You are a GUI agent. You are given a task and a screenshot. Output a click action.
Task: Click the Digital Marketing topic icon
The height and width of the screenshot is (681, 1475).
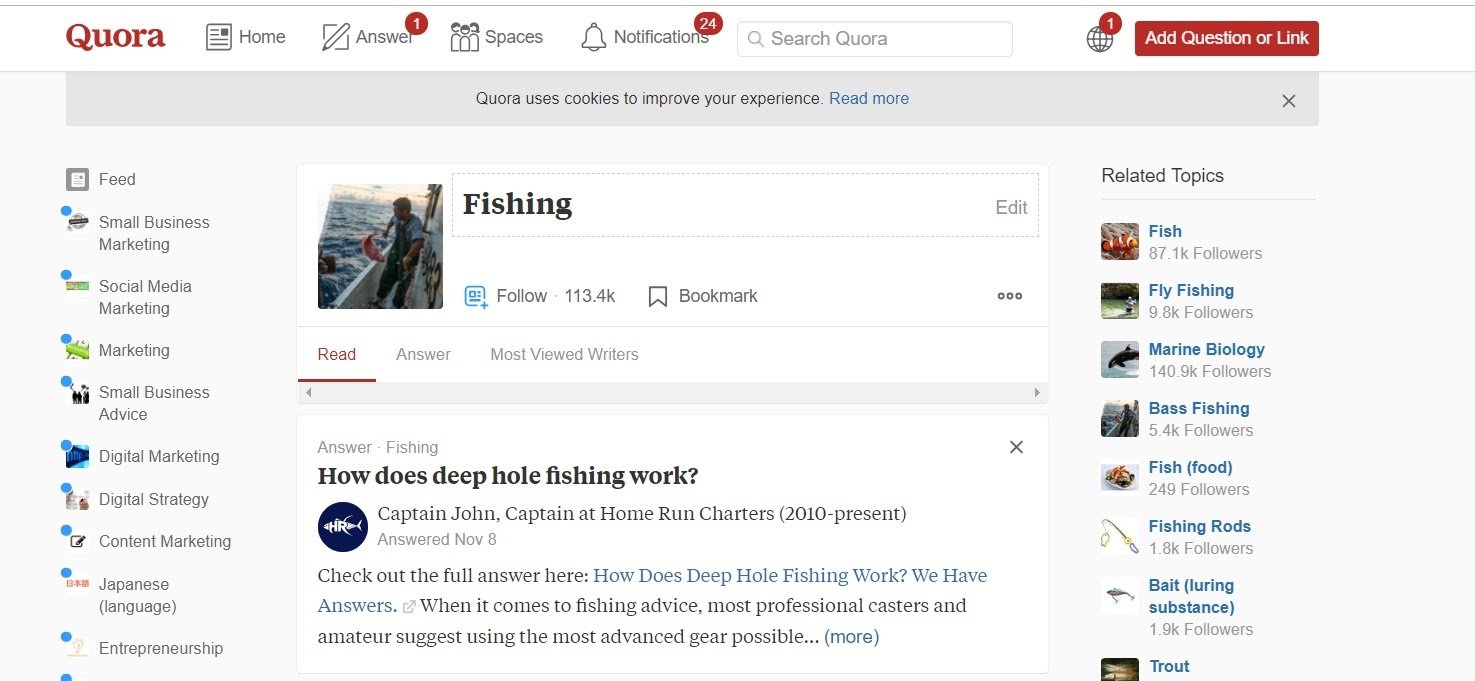pos(78,456)
